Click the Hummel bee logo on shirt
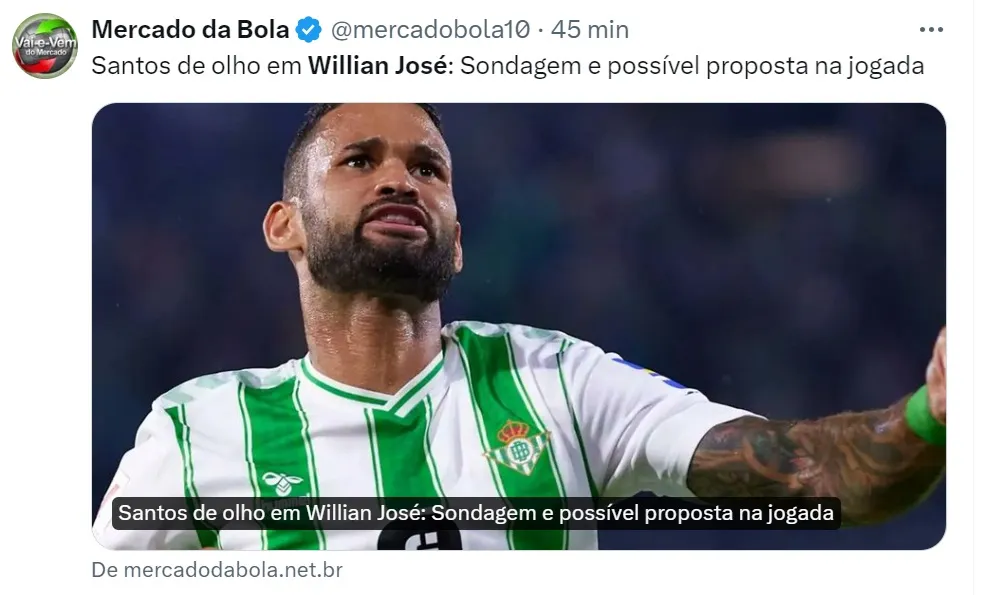The height and width of the screenshot is (595, 992). pos(283,484)
